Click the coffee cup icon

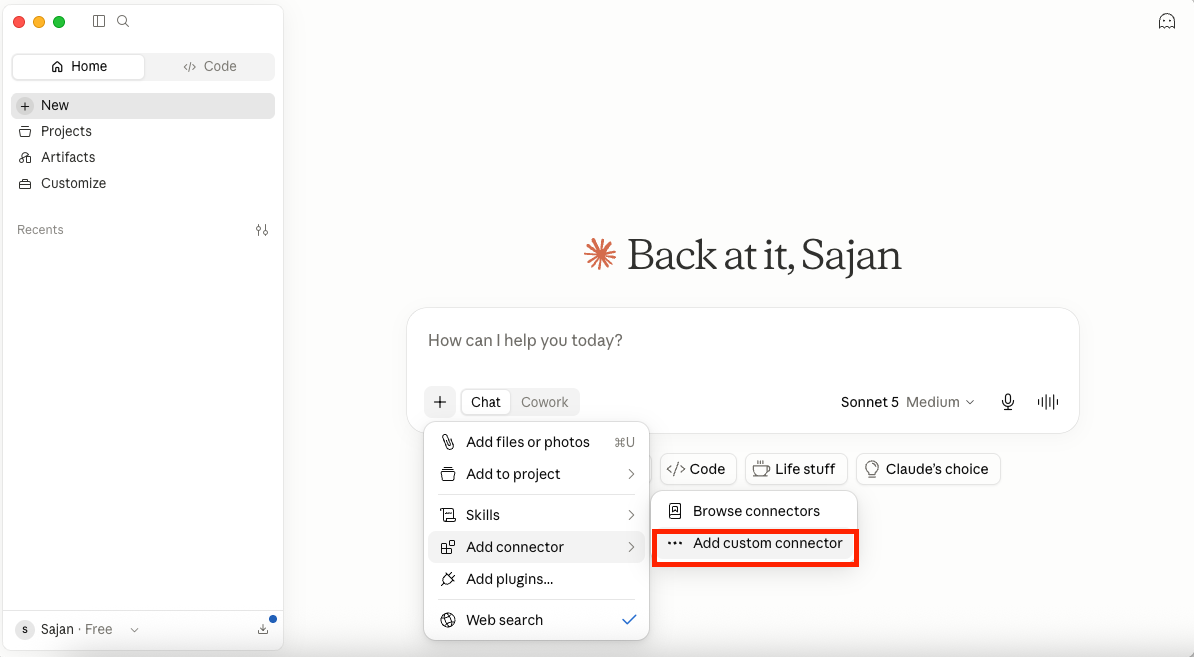[761, 469]
